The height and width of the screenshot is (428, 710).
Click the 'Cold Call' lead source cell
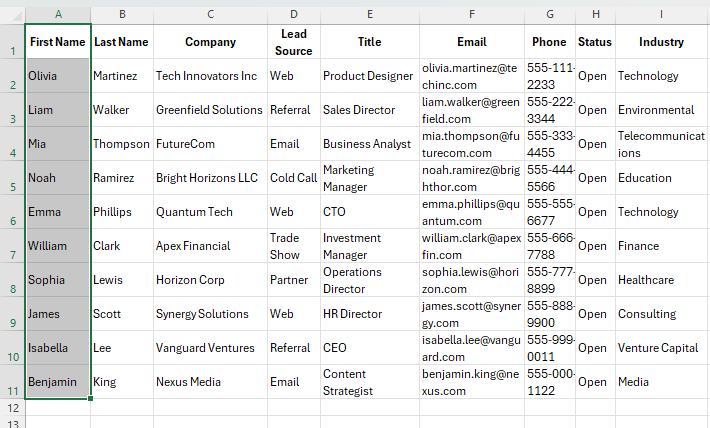pyautogui.click(x=293, y=178)
